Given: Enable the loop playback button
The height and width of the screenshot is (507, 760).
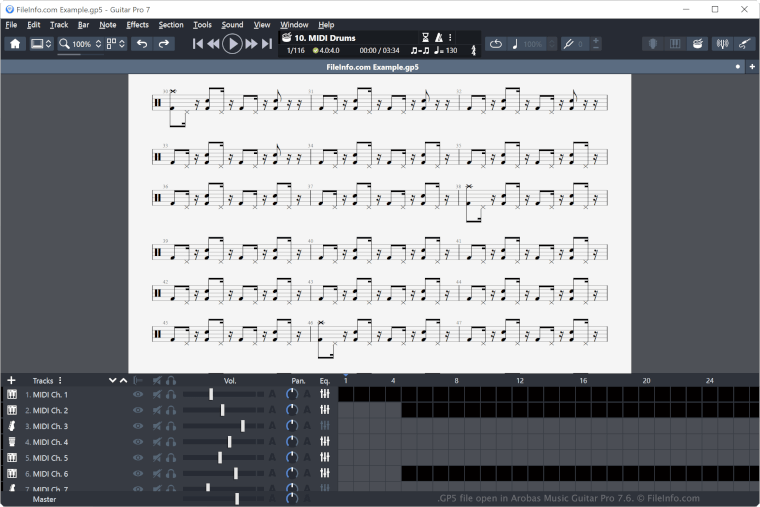Looking at the screenshot, I should pyautogui.click(x=496, y=44).
